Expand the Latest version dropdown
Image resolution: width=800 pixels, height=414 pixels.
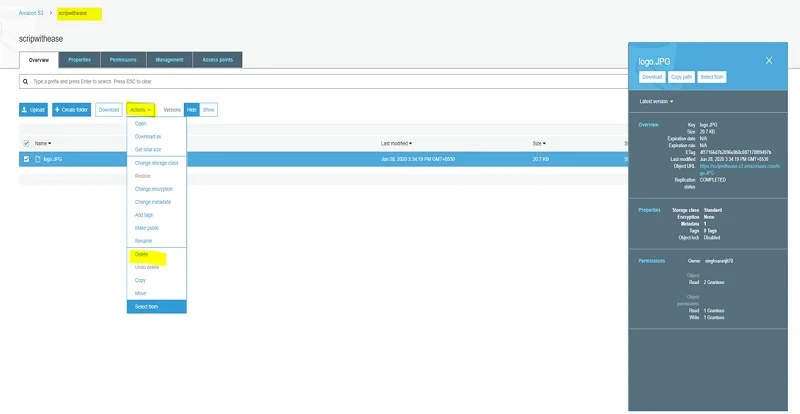point(656,102)
